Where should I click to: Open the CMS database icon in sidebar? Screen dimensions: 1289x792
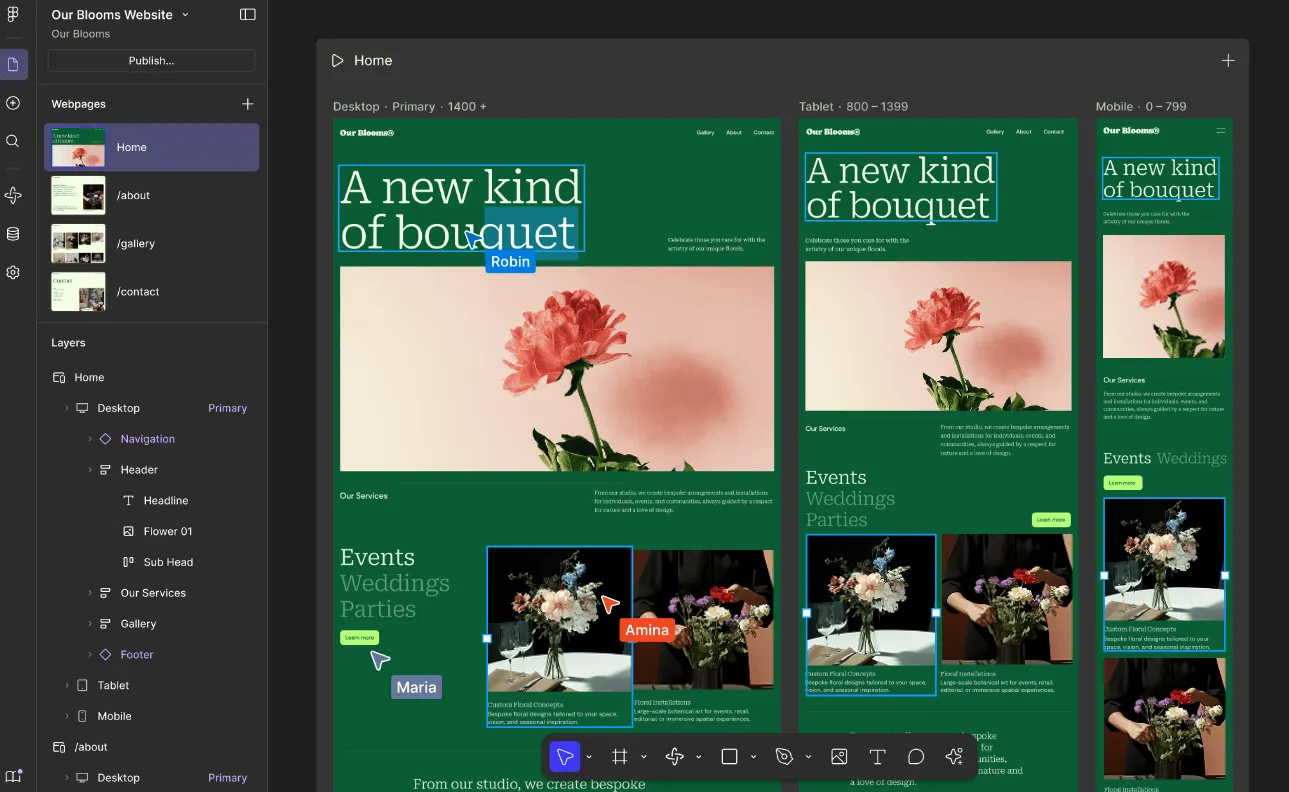pyautogui.click(x=13, y=234)
